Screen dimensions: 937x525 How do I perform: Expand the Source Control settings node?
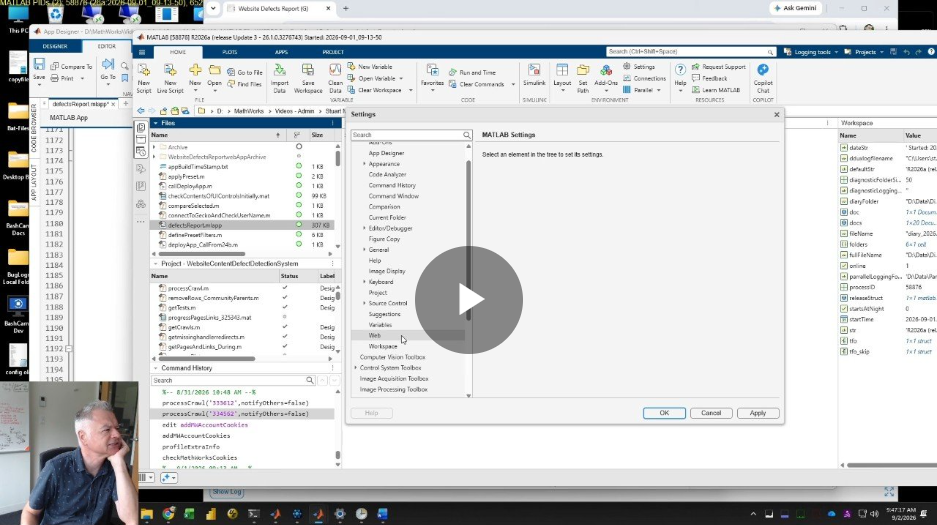pos(364,303)
